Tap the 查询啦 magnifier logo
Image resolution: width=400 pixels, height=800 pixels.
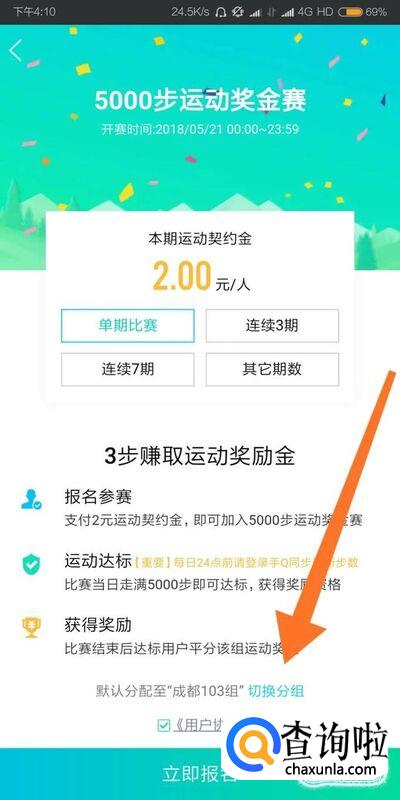point(252,748)
